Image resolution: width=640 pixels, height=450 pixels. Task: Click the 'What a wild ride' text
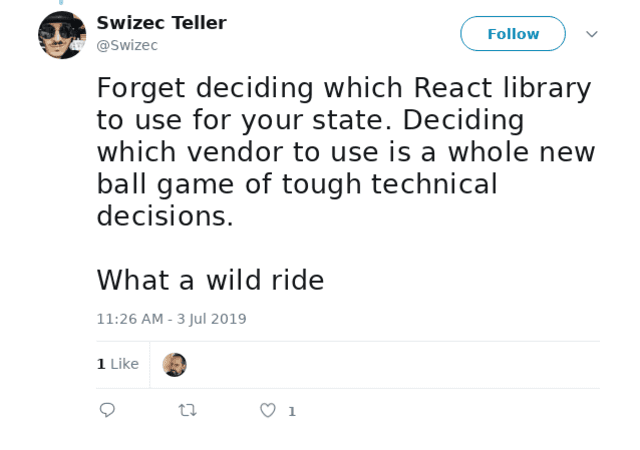[210, 280]
